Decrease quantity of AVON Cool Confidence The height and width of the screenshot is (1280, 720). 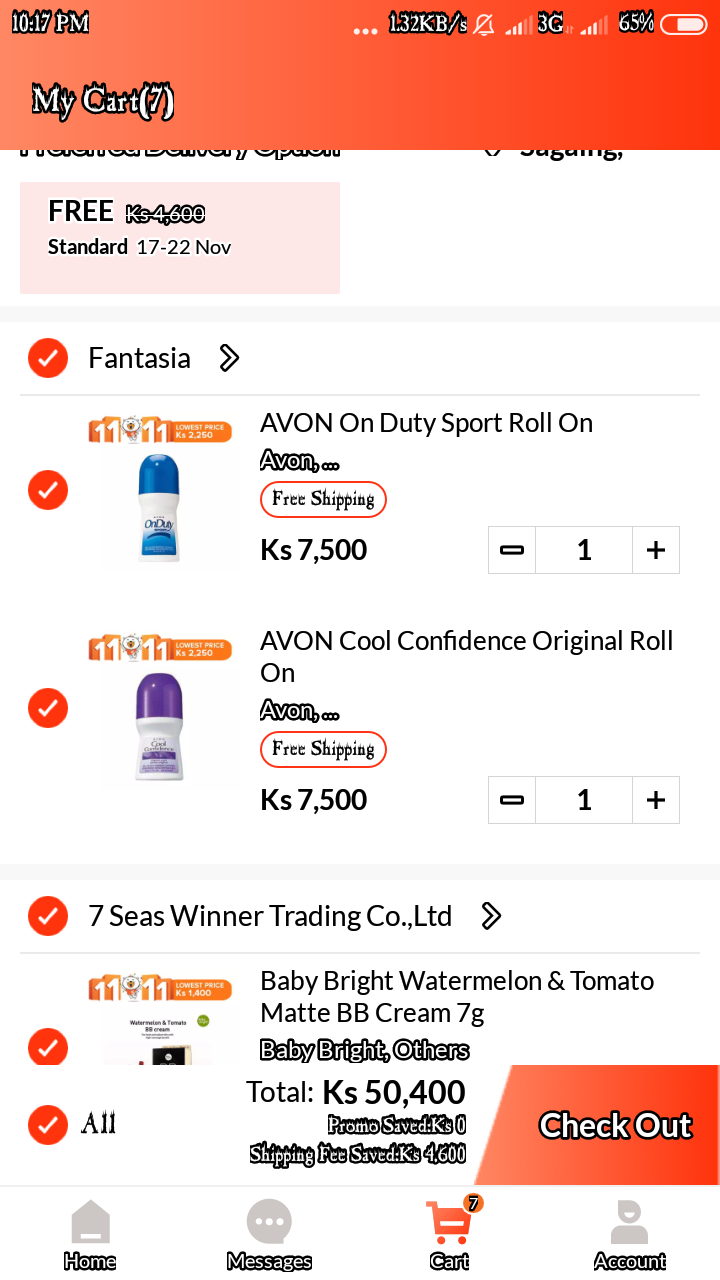tap(512, 800)
